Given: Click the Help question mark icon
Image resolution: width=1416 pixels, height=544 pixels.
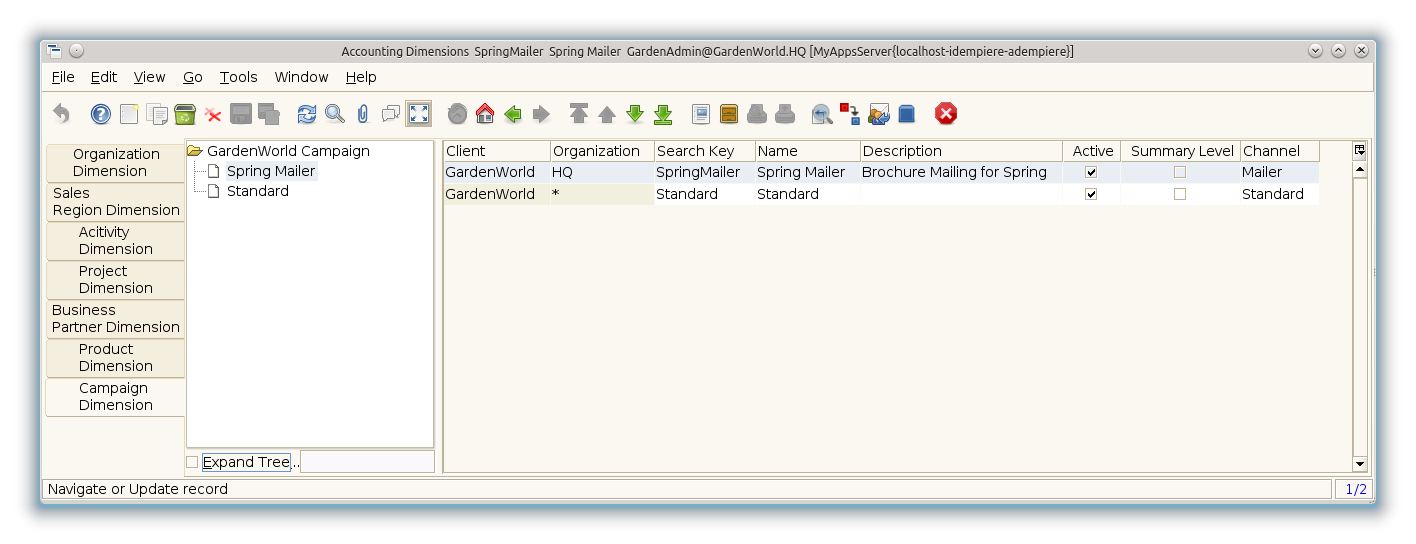Looking at the screenshot, I should pos(101,114).
